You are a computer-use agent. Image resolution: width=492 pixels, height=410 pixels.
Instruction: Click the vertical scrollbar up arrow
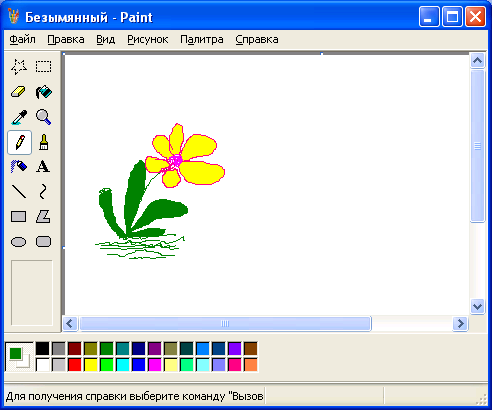477,60
